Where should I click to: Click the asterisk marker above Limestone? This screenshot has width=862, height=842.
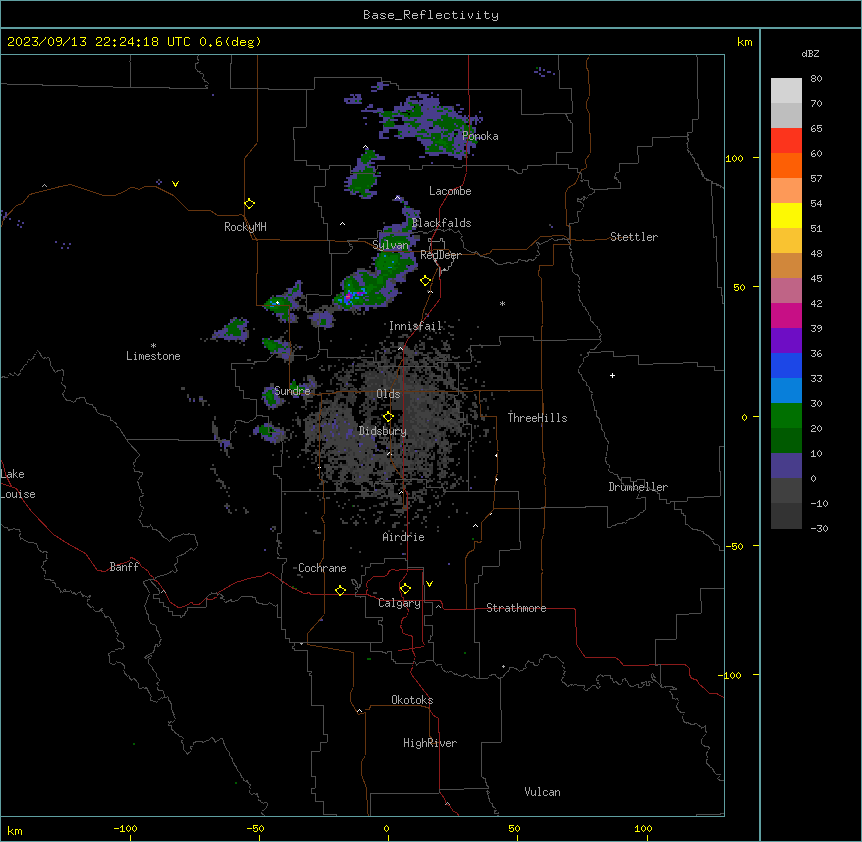(x=153, y=346)
